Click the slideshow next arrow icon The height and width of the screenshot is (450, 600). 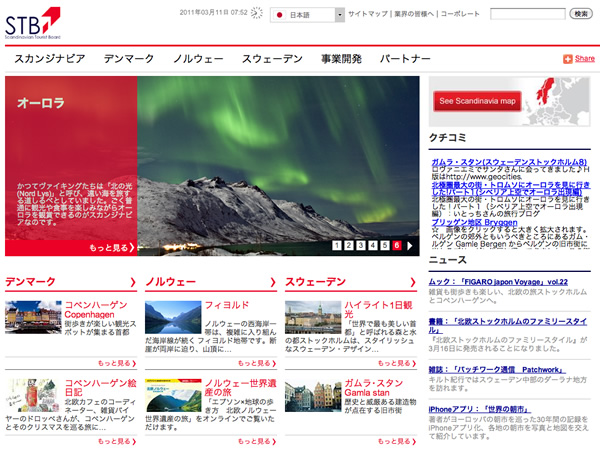click(411, 245)
